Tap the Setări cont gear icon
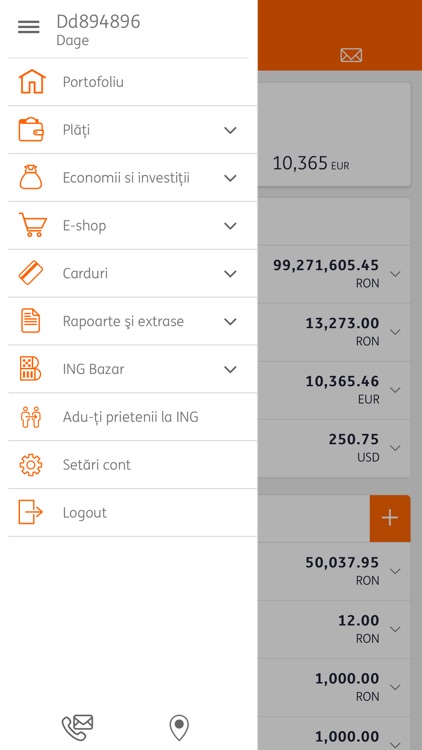The image size is (422, 750). (x=31, y=464)
